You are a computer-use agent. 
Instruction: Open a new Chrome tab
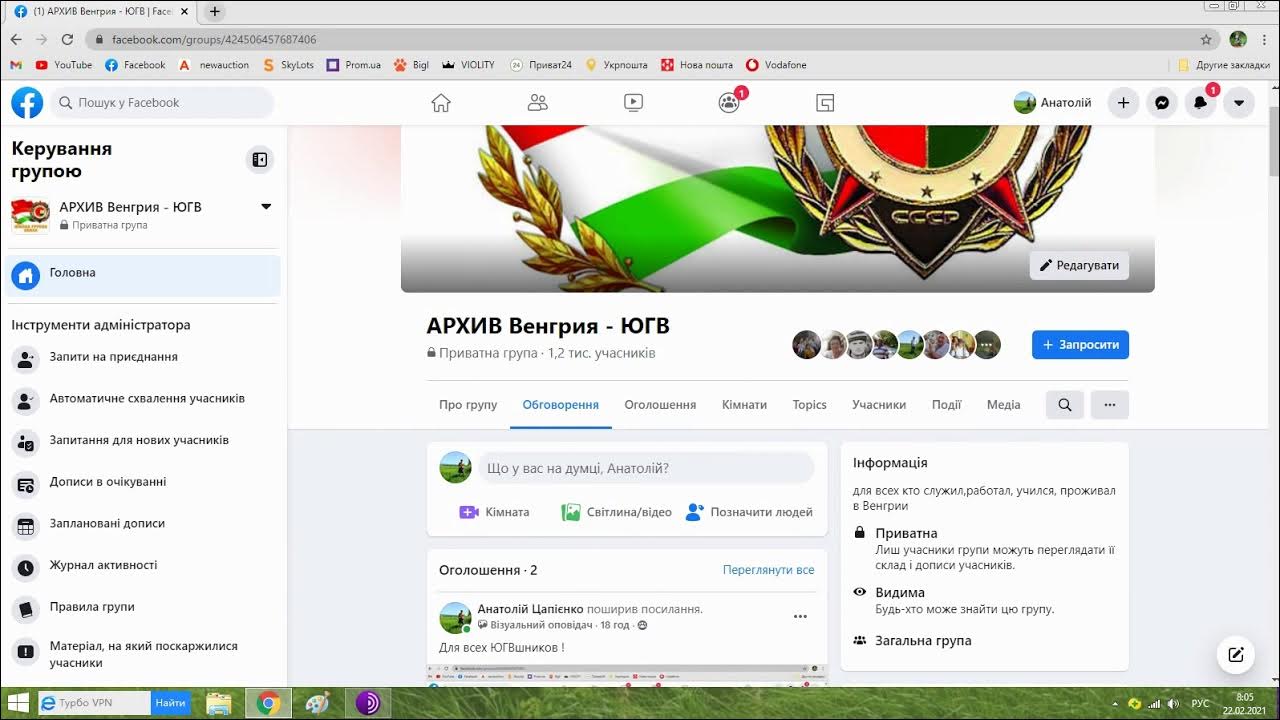click(x=214, y=12)
